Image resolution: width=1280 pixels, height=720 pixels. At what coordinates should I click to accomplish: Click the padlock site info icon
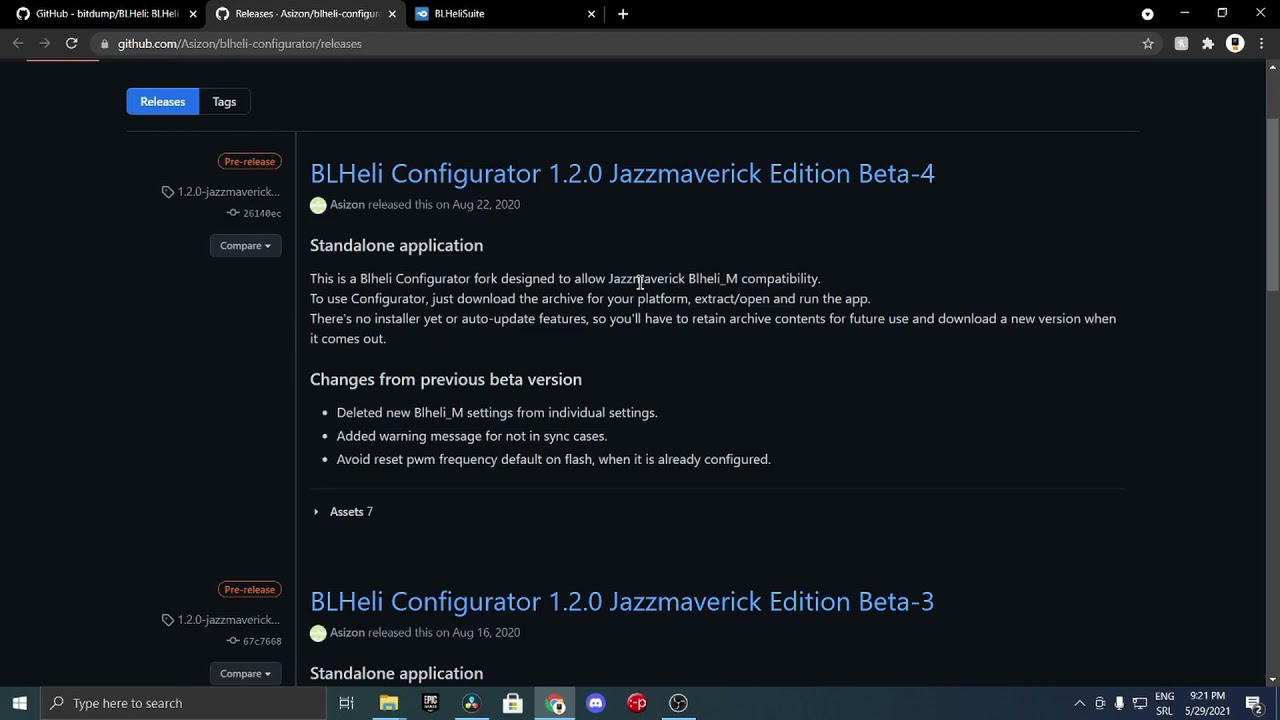104,43
